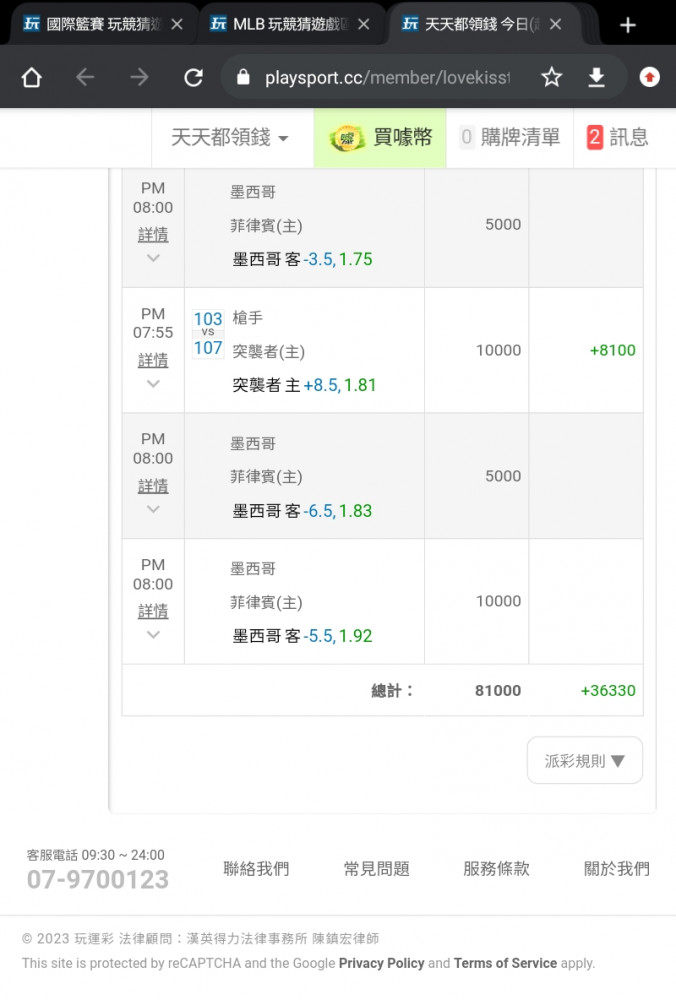Click the 聯絡我們 footer link
Screen dimensions: 676x1000
coord(256,869)
